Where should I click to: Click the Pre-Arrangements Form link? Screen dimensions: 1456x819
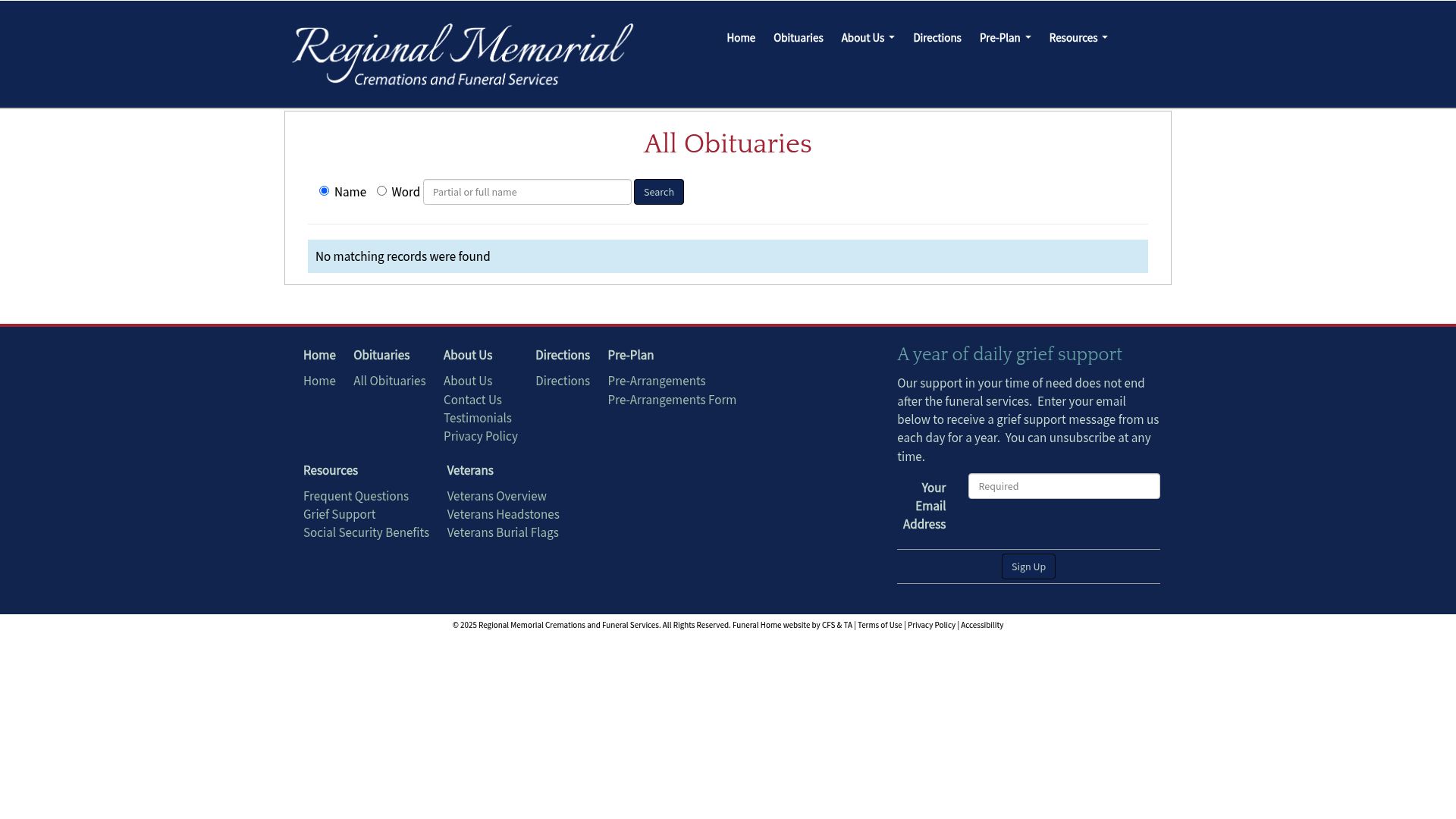click(671, 400)
